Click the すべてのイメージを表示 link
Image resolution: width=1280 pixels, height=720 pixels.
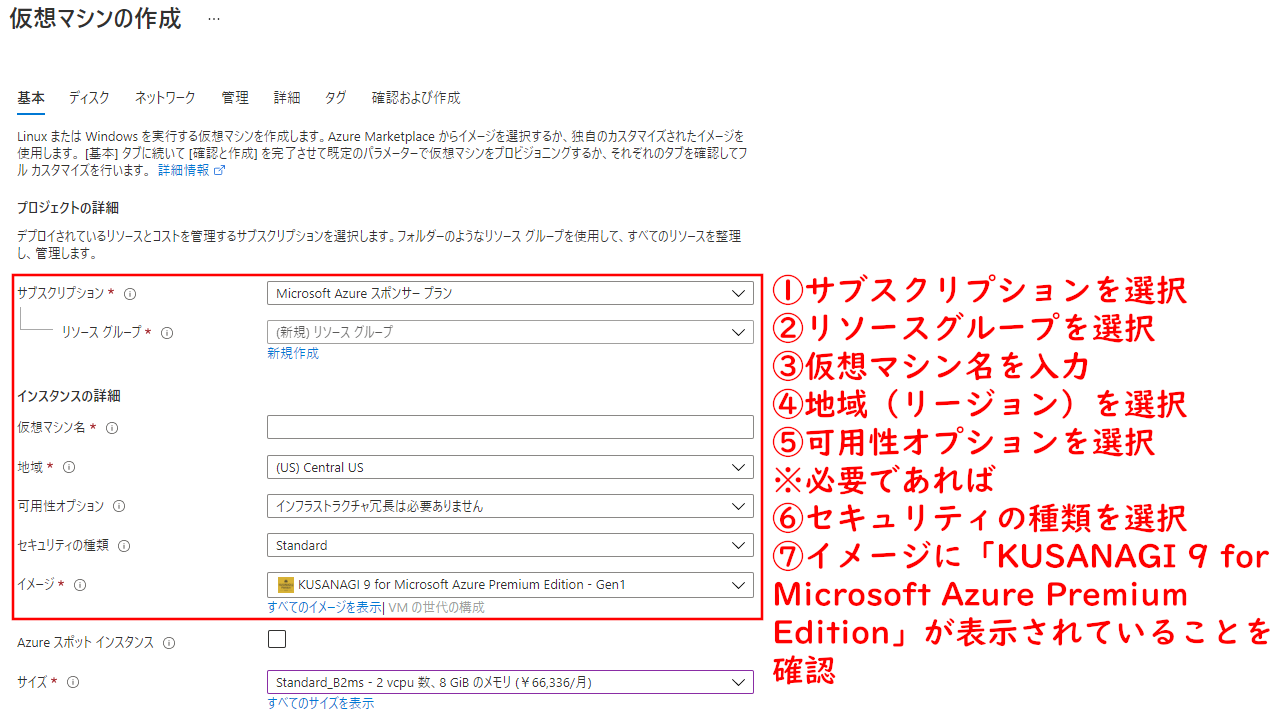tap(324, 607)
